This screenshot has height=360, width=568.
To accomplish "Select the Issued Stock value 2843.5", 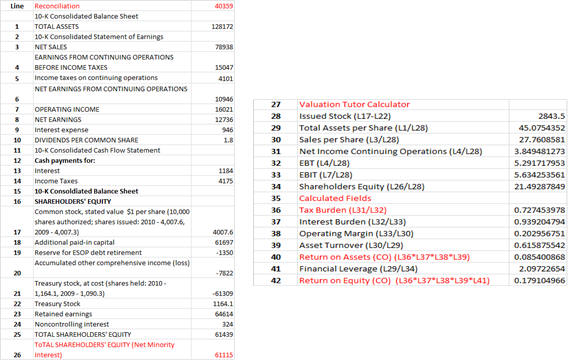I will pyautogui.click(x=538, y=116).
